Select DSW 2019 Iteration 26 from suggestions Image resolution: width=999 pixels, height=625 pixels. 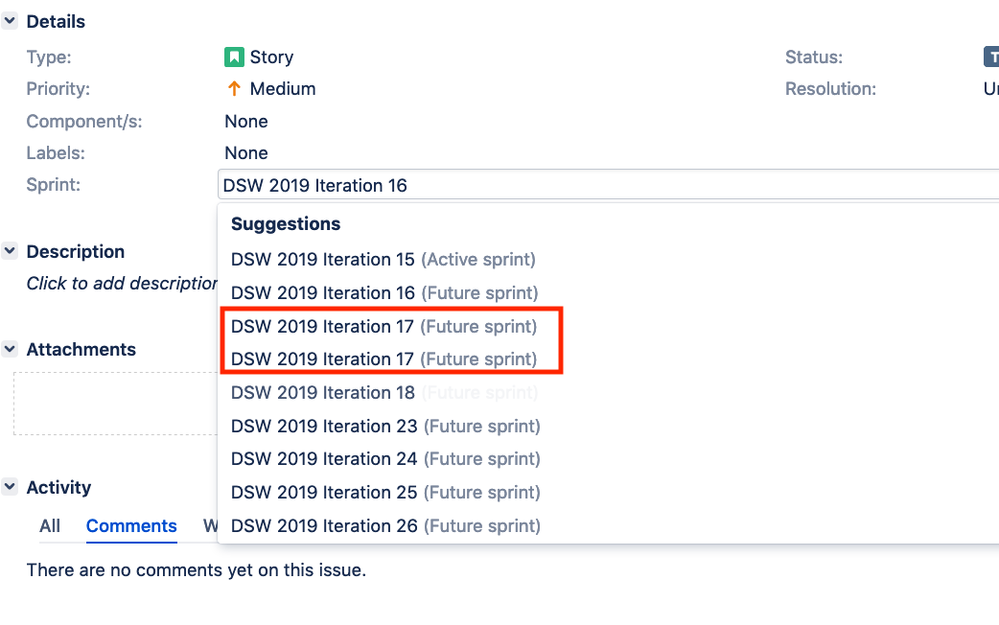pyautogui.click(x=384, y=525)
